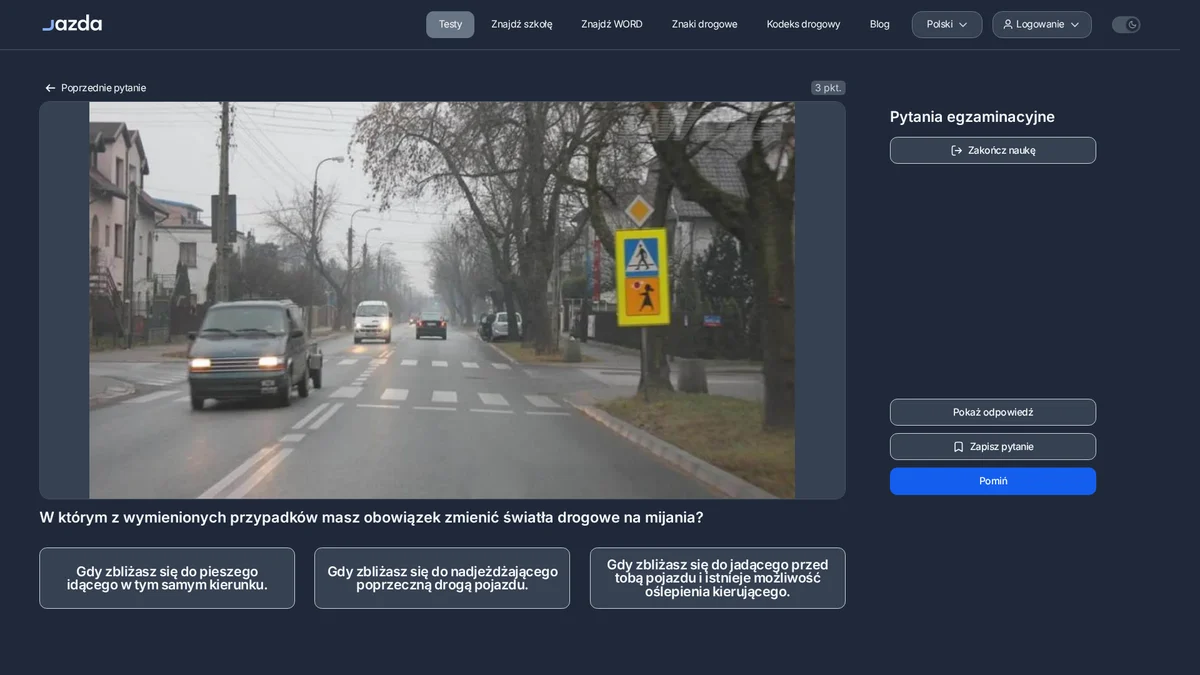Click the Pytania egzaminacyjne heading
This screenshot has height=675, width=1200.
pyautogui.click(x=972, y=117)
